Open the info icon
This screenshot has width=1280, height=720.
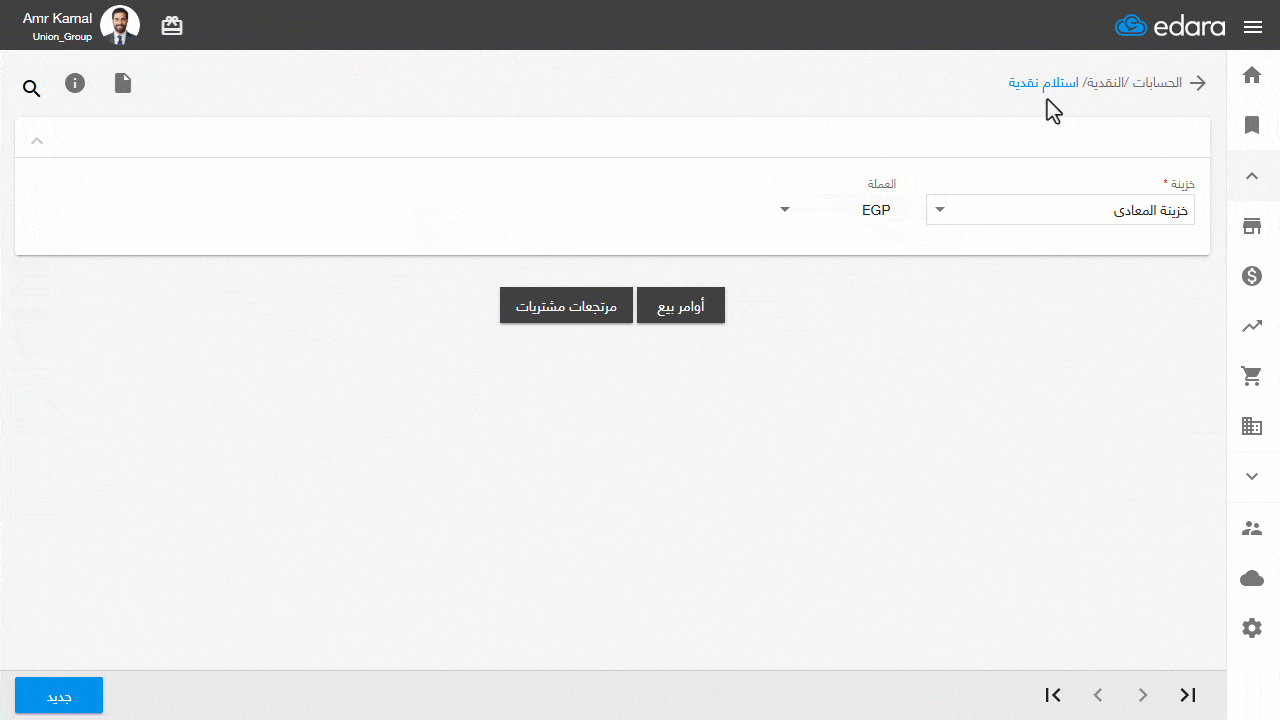coord(75,83)
